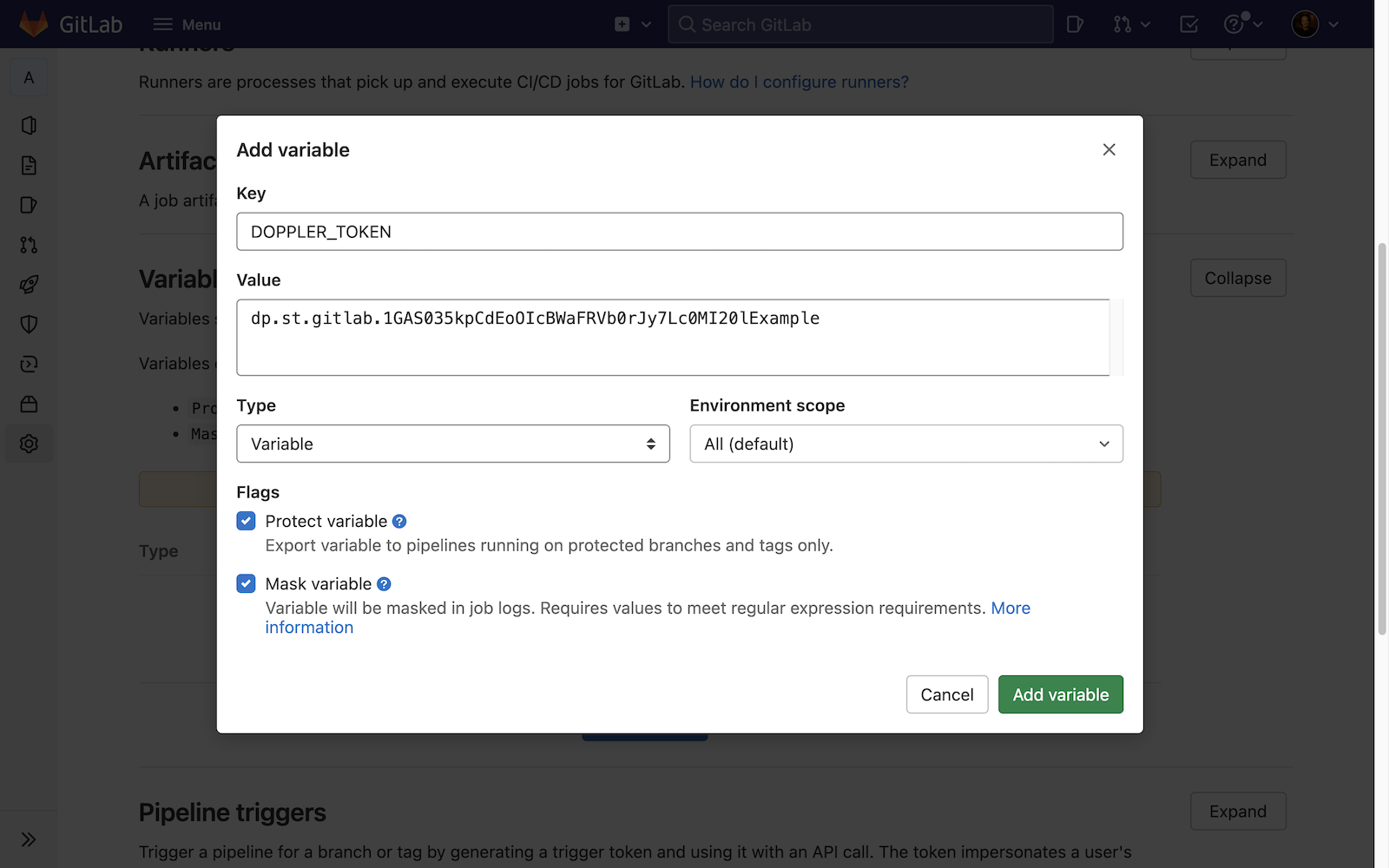Expand the Pipeline triggers section
Screen dimensions: 1389x868
click(1238, 811)
